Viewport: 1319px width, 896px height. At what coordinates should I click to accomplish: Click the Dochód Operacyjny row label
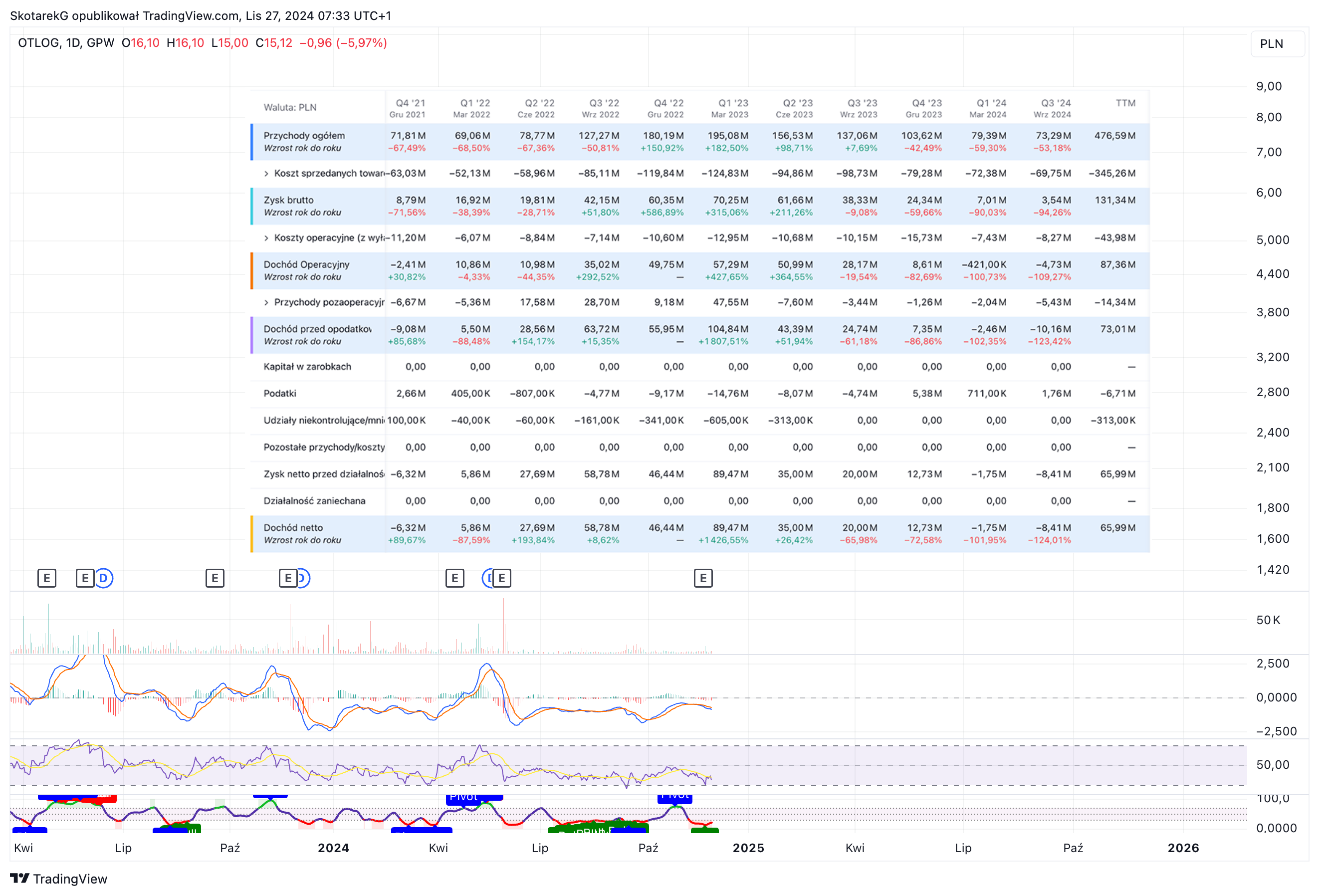(x=306, y=264)
